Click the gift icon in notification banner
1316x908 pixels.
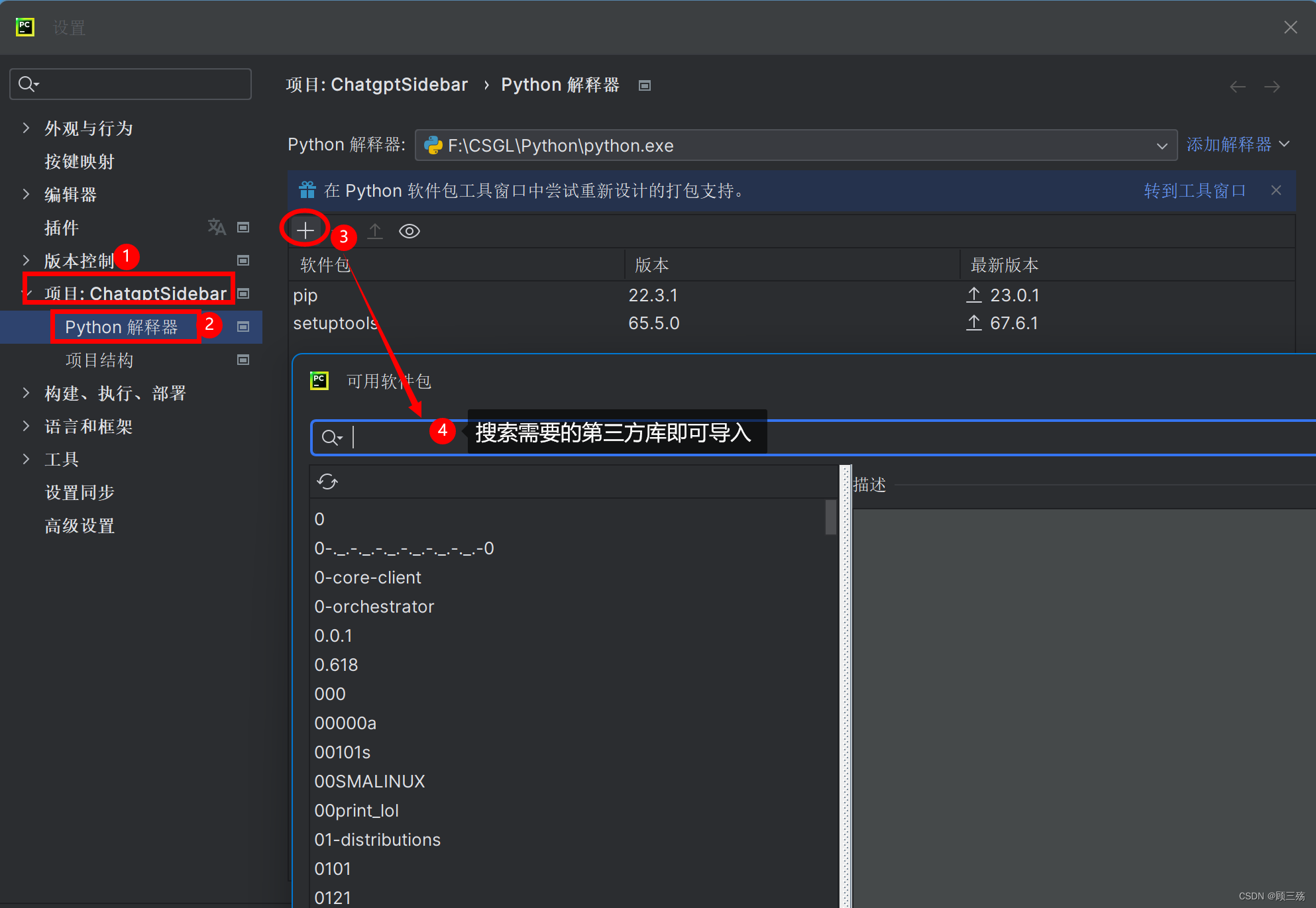307,190
